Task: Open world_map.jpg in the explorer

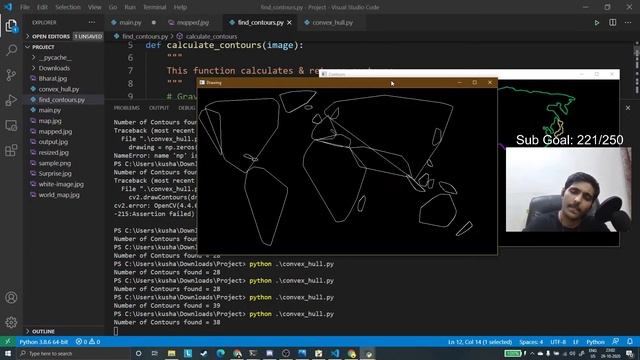Action: [59, 195]
